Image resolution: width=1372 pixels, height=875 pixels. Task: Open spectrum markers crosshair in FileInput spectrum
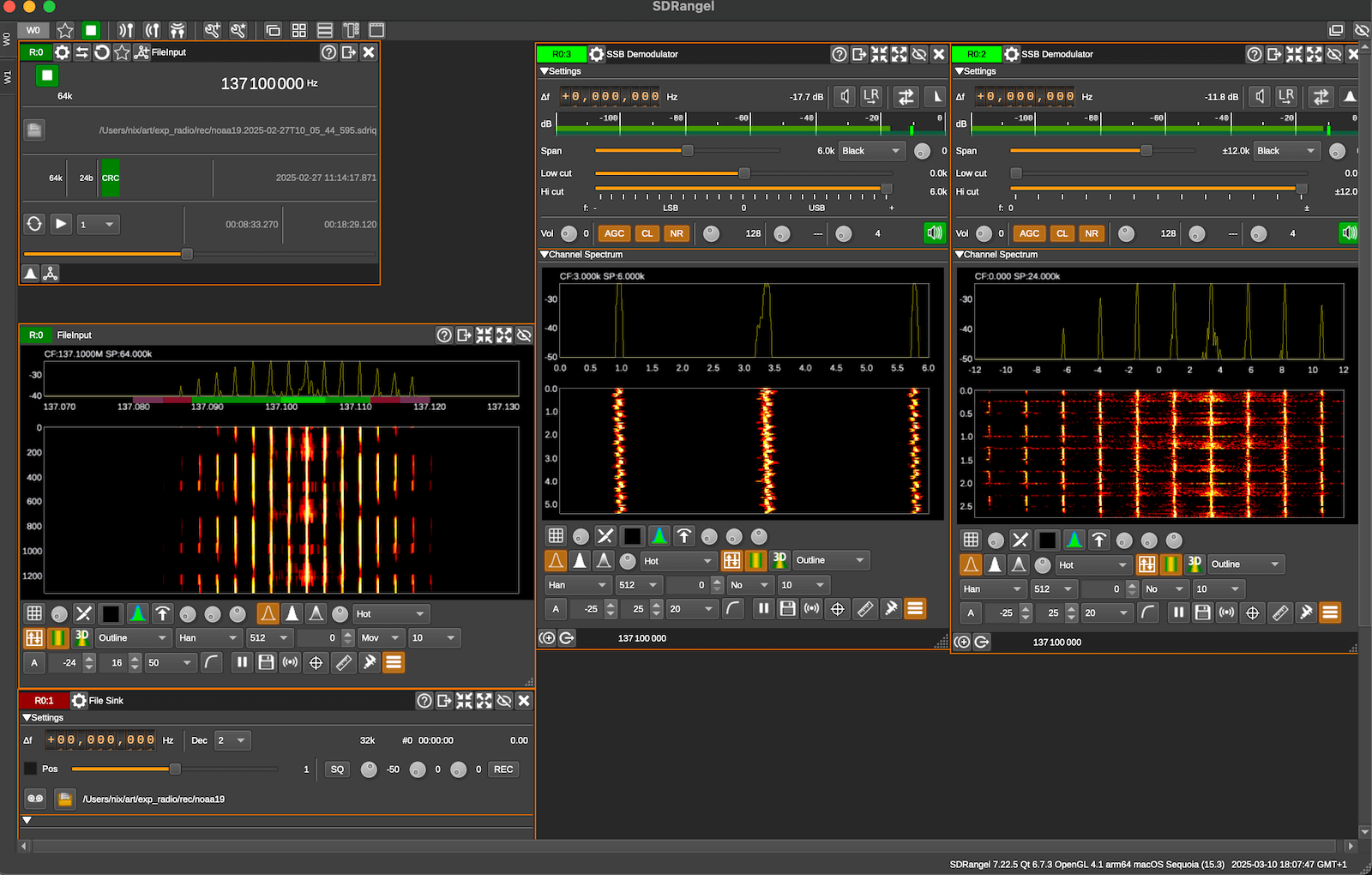tap(316, 662)
